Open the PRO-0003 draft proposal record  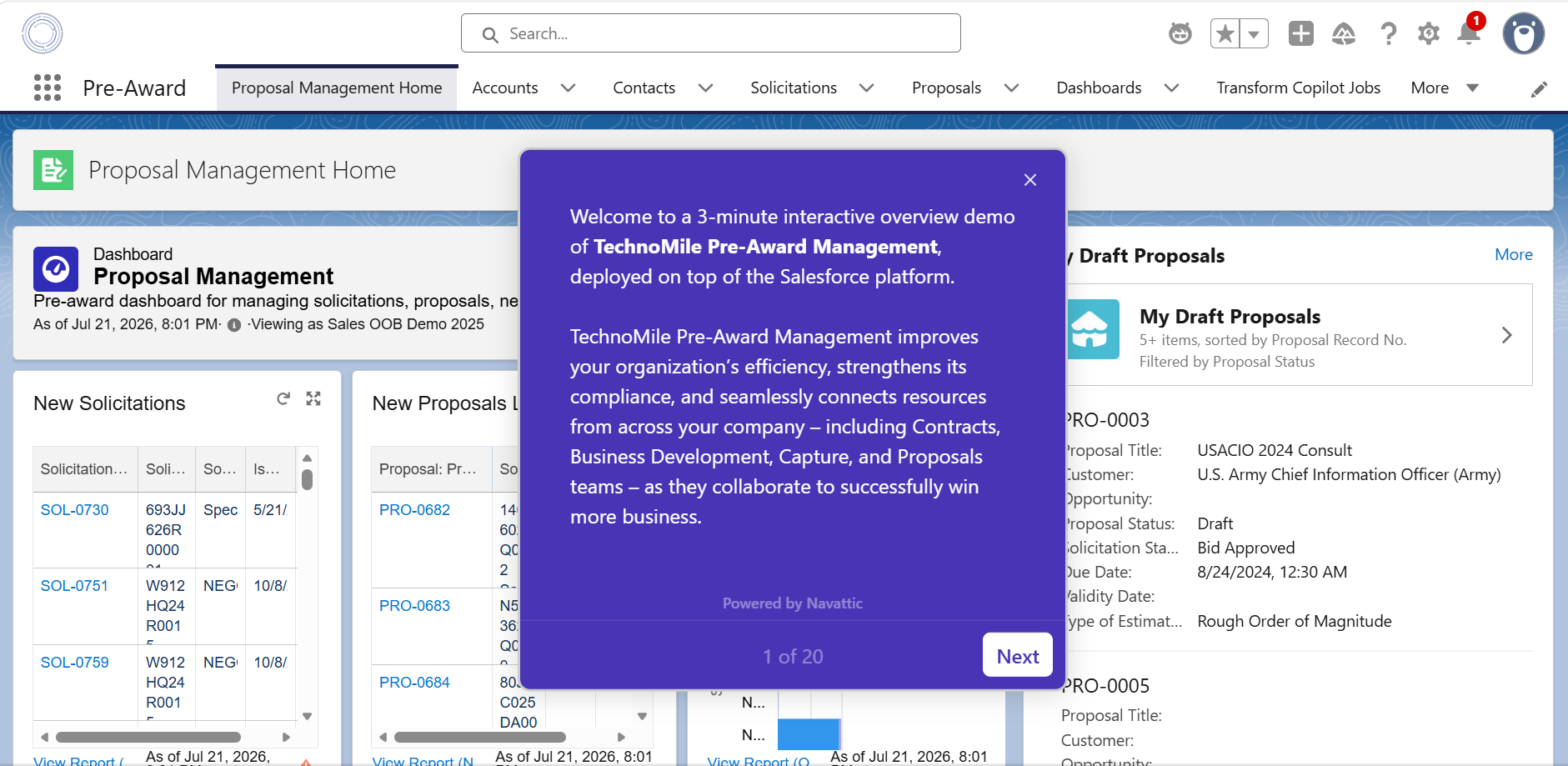tap(1108, 420)
